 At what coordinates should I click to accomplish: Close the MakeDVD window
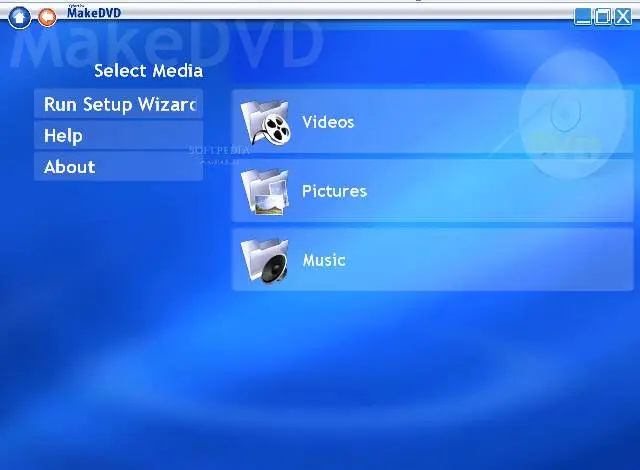[x=623, y=17]
